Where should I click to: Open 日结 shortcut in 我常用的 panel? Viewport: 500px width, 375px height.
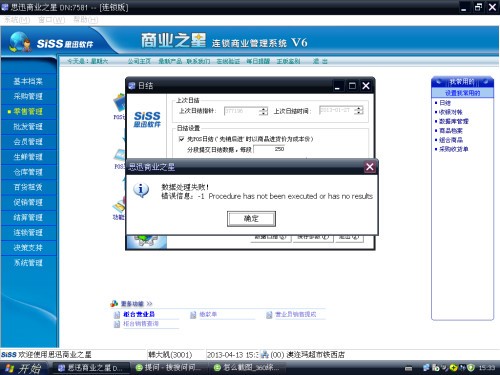pos(445,103)
